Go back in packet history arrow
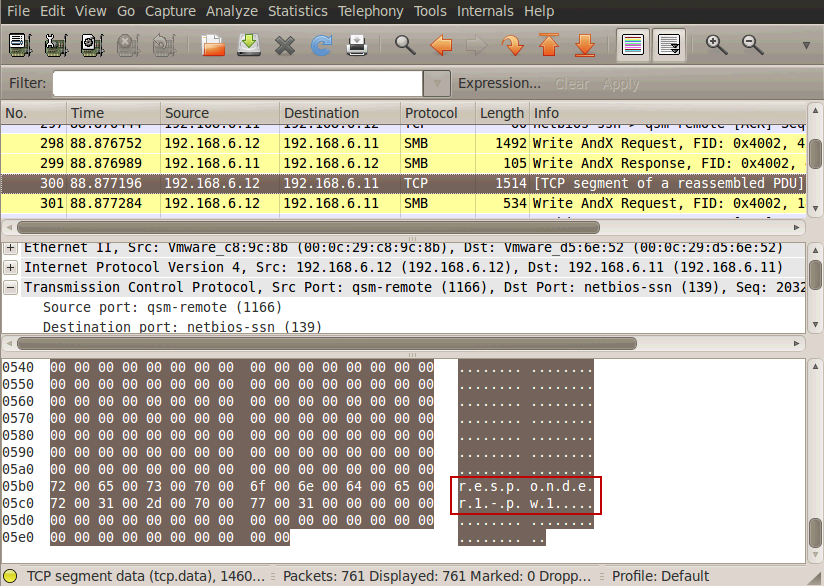Viewport: 824px width, 586px height. (x=441, y=45)
